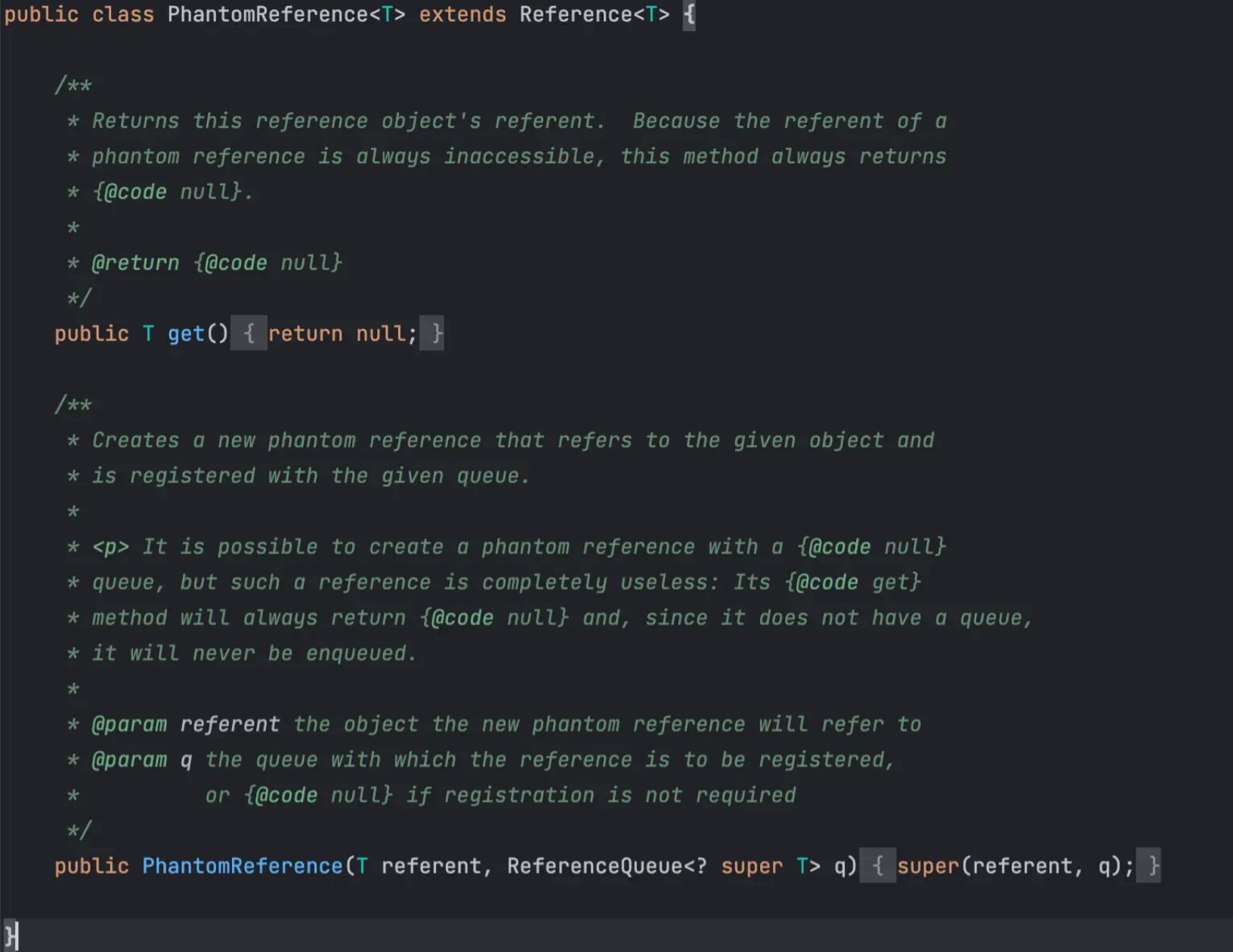
Task: Click the @return Javadoc tag
Action: tap(135, 263)
